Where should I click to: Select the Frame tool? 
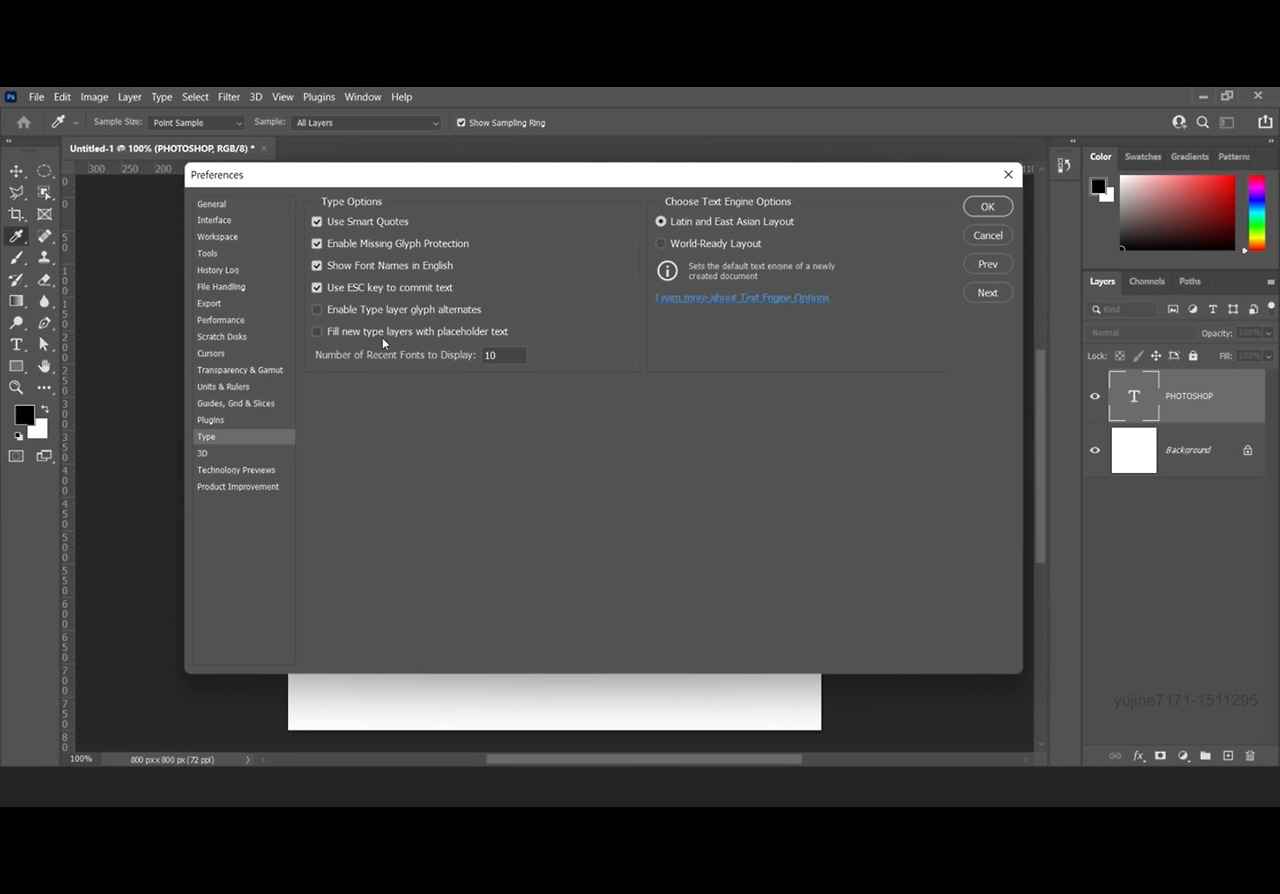click(x=45, y=214)
